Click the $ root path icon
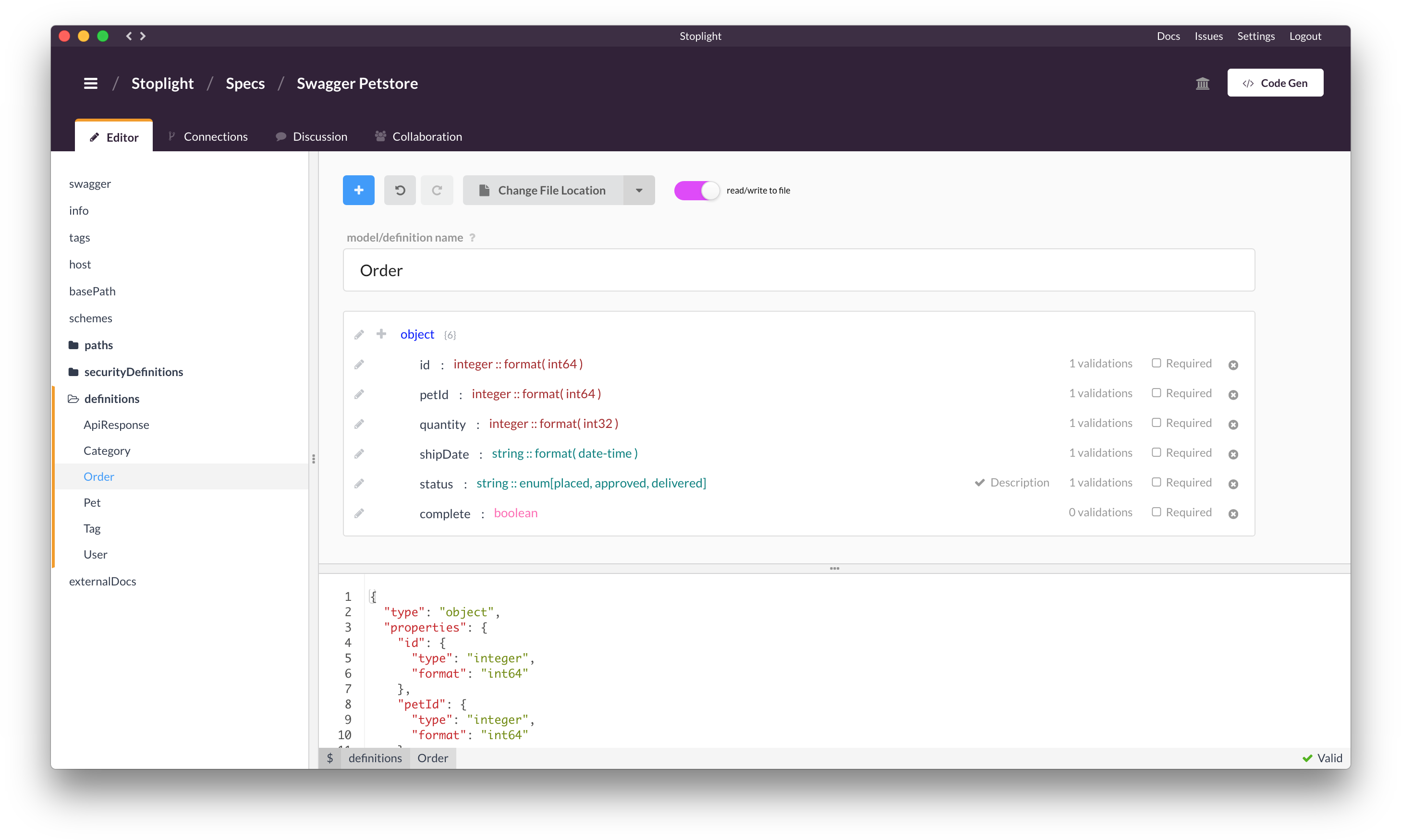1401x840 pixels. tap(330, 758)
